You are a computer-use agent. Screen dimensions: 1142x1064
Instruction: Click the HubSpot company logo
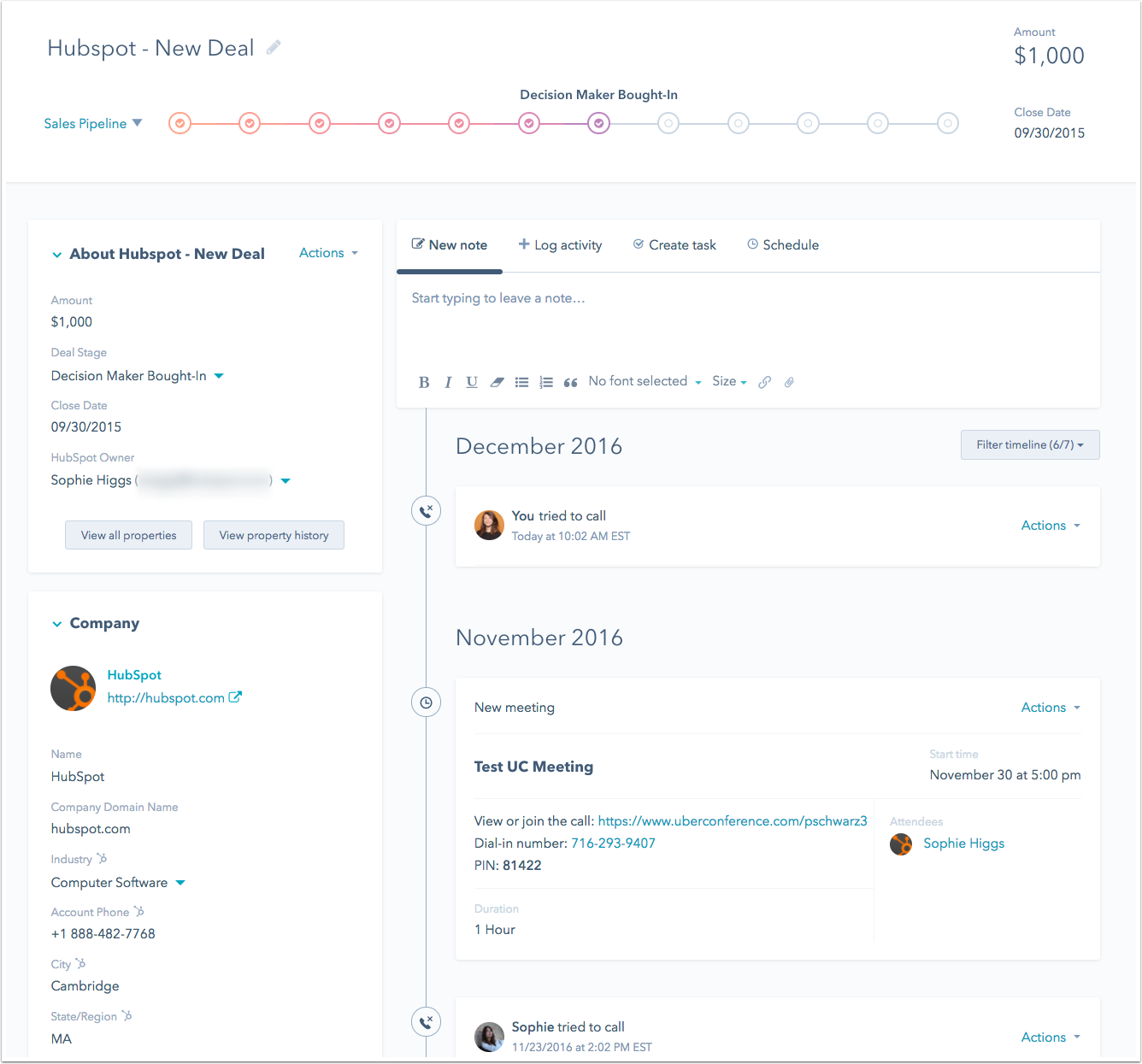[x=74, y=689]
